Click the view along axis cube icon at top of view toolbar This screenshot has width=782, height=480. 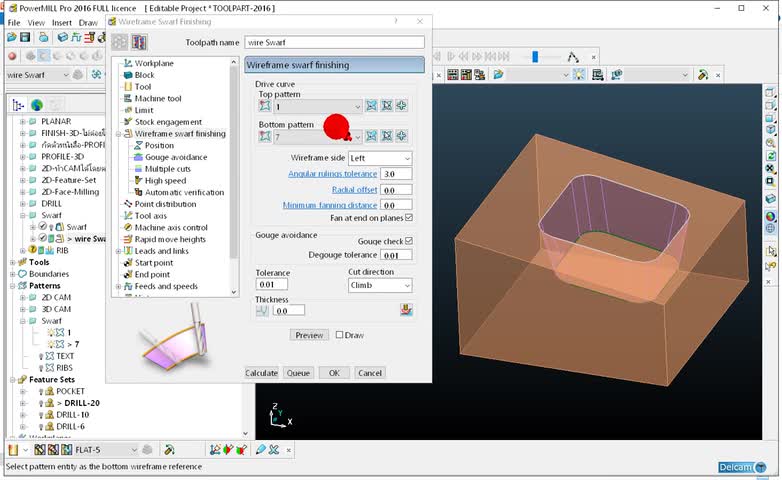(771, 93)
